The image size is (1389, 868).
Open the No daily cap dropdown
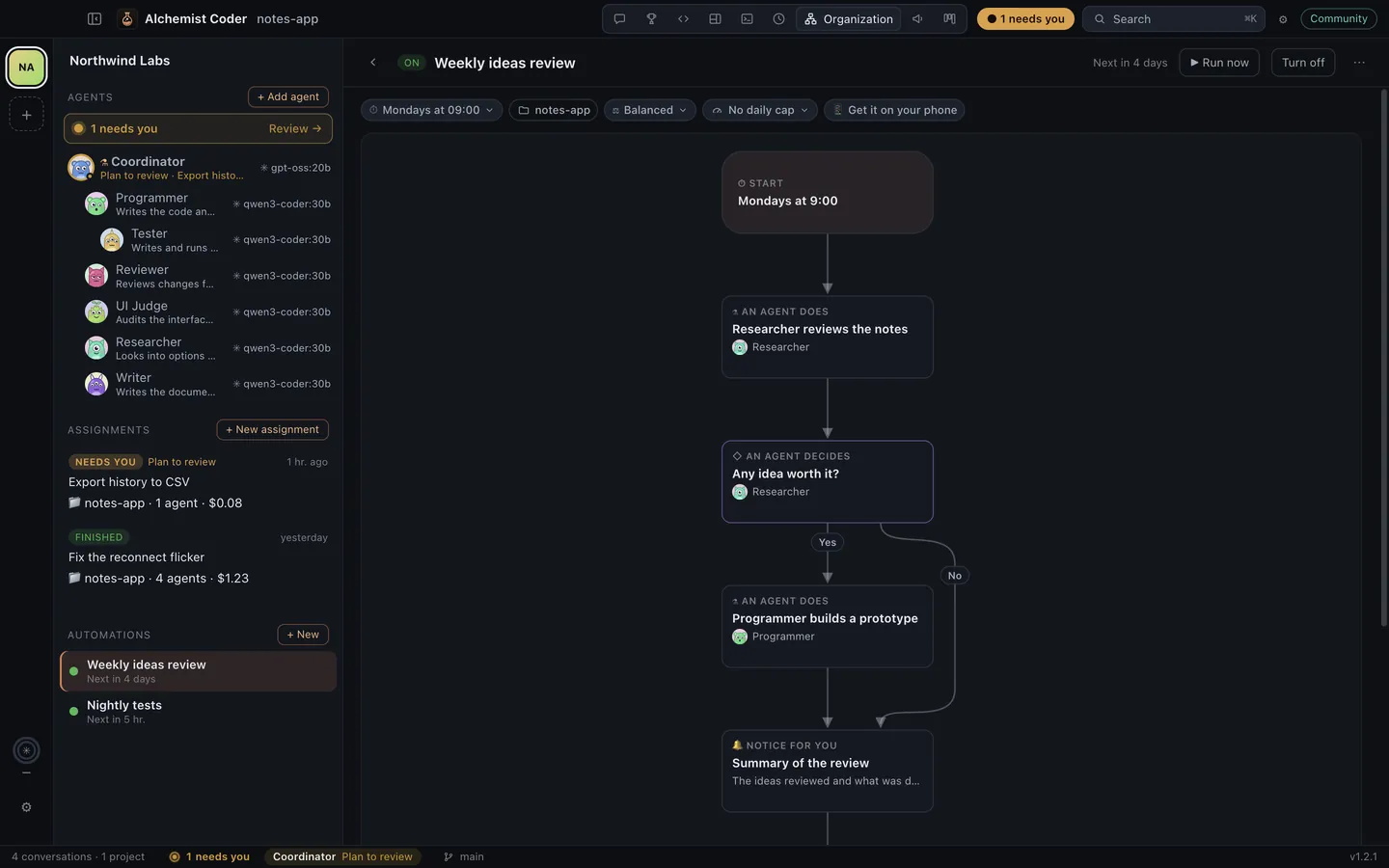tap(760, 110)
